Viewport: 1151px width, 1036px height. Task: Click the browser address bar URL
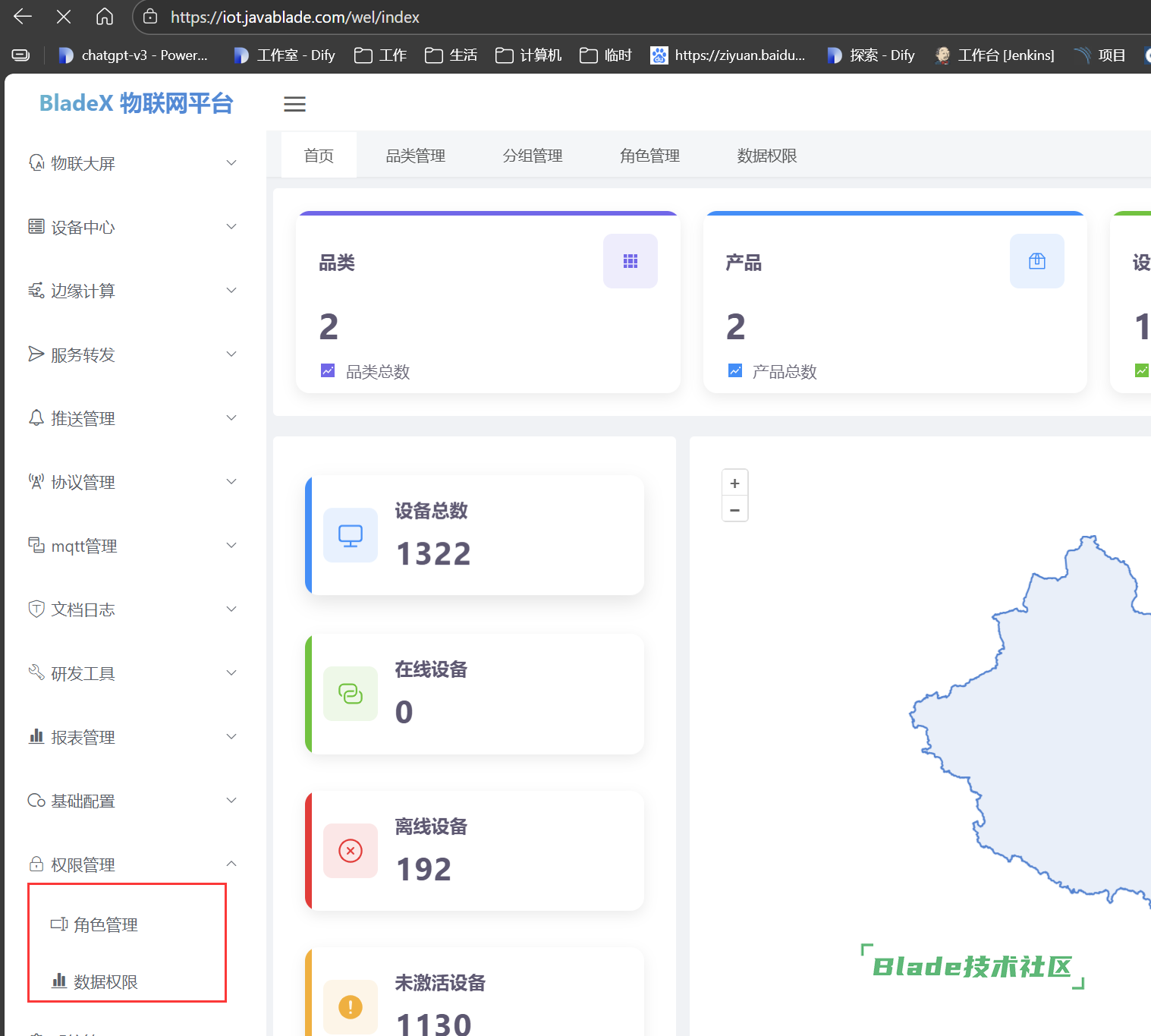pos(294,17)
